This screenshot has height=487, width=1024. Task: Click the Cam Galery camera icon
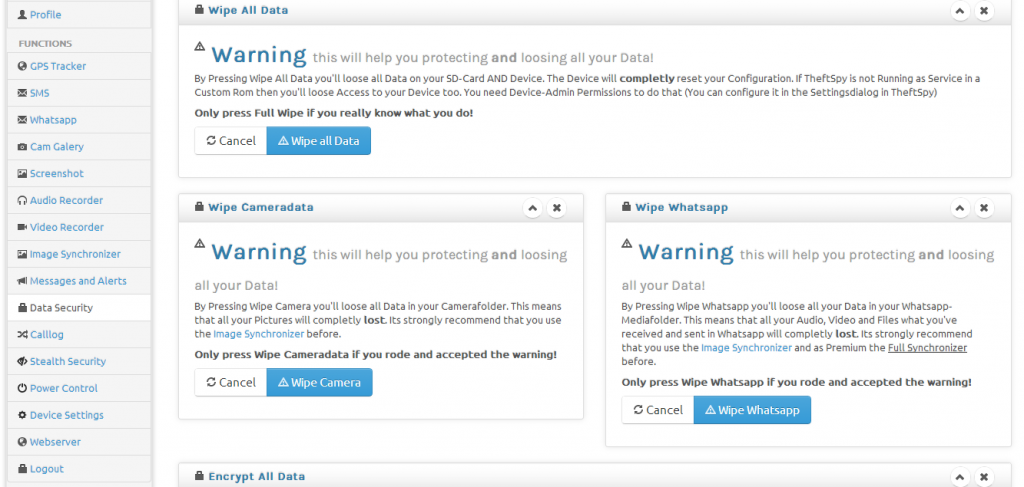click(22, 147)
